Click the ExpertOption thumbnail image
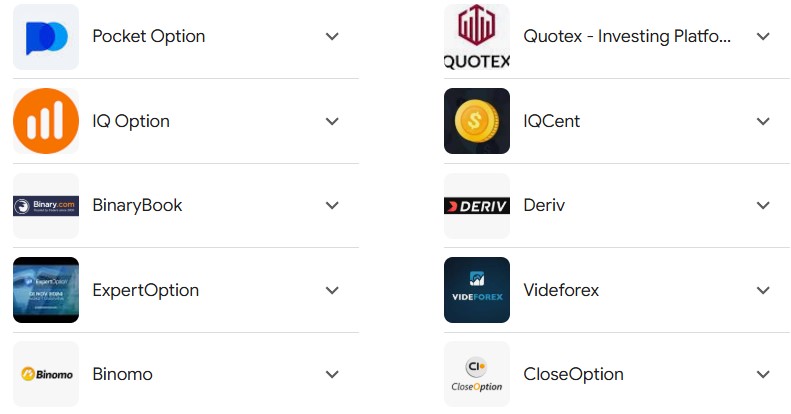791x414 pixels. (46, 290)
